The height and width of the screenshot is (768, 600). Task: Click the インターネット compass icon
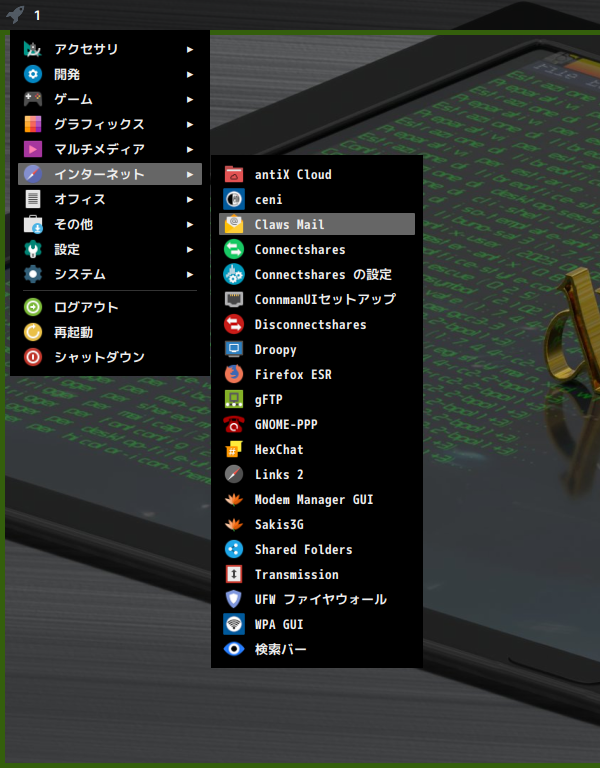pyautogui.click(x=33, y=174)
